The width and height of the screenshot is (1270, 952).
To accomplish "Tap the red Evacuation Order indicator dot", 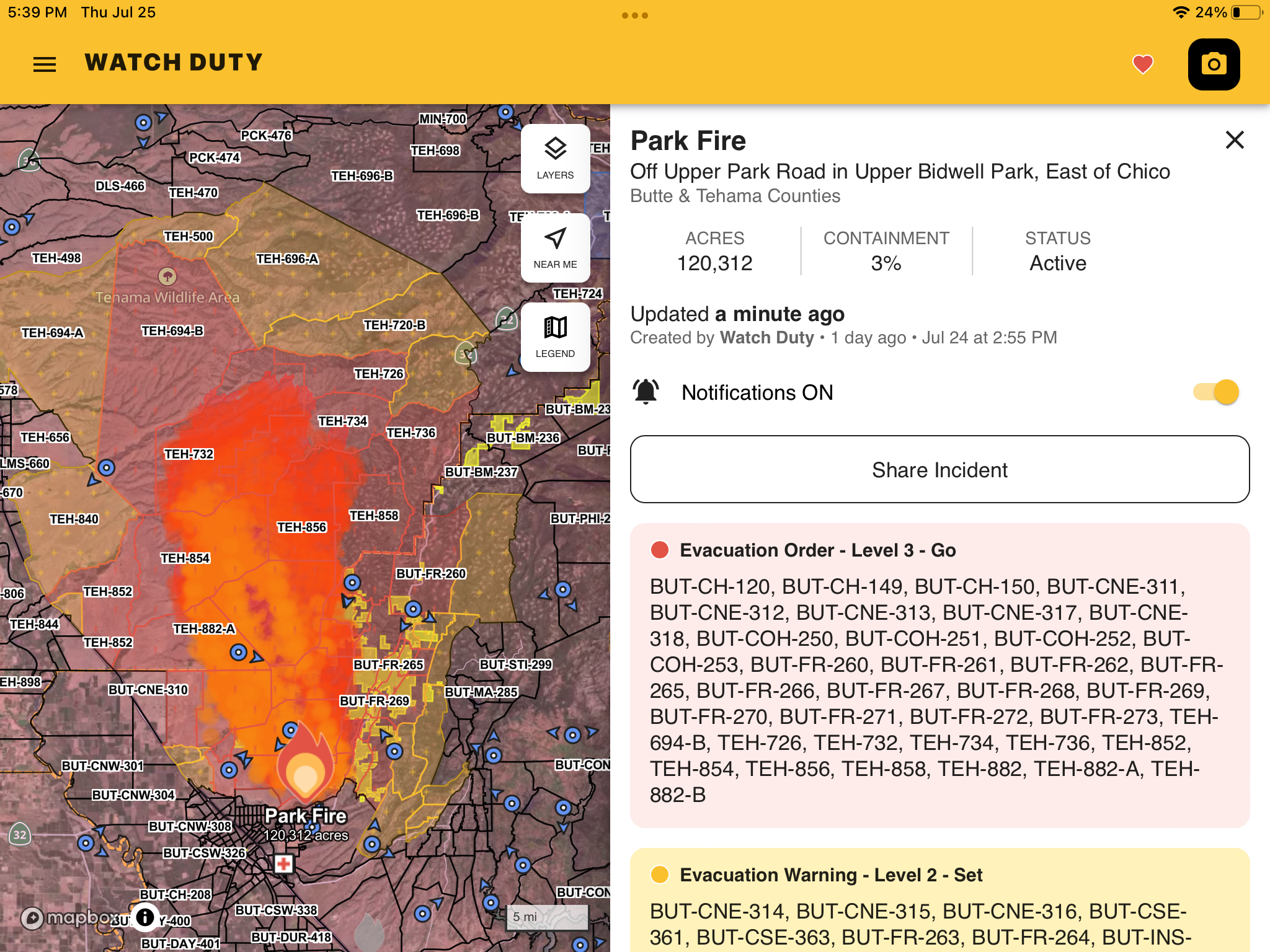I will (660, 550).
